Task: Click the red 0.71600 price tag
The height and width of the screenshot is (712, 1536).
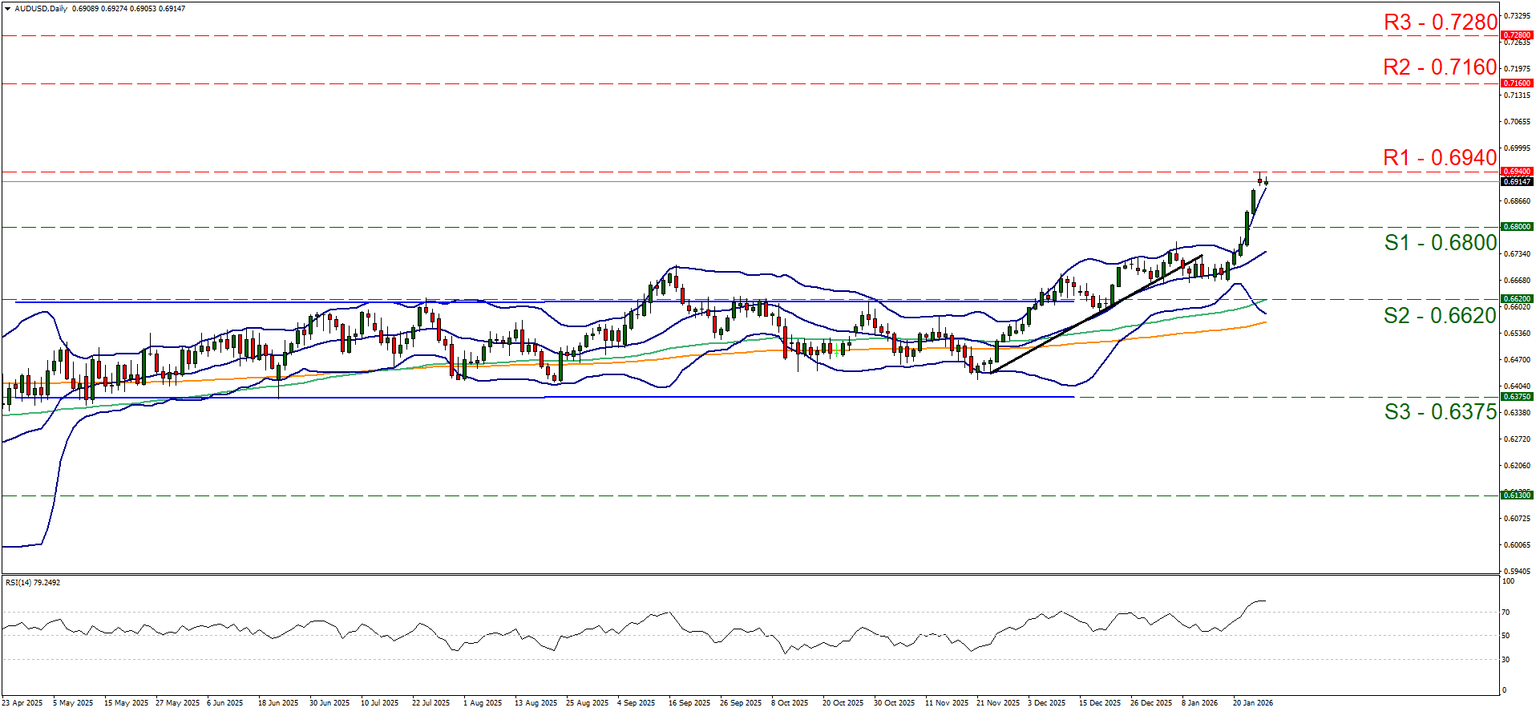Action: point(1518,83)
